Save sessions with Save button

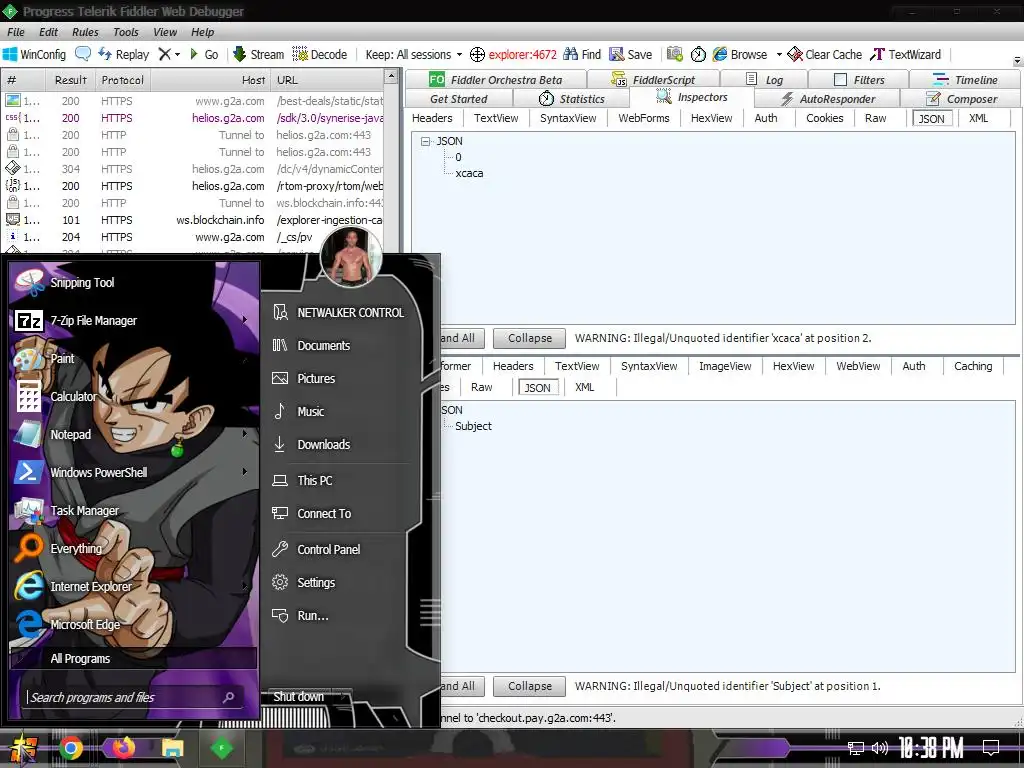click(x=631, y=54)
